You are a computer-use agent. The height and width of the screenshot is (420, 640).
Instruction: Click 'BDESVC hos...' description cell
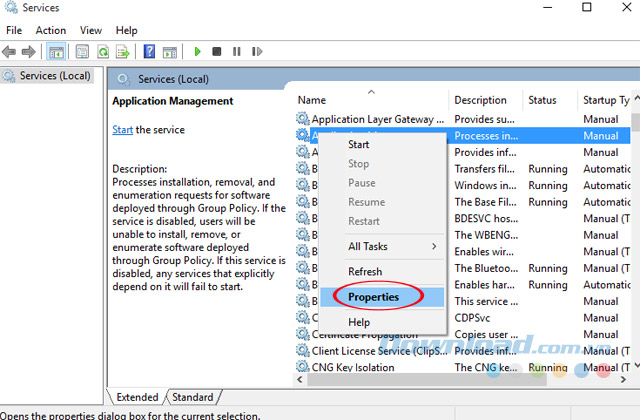486,219
